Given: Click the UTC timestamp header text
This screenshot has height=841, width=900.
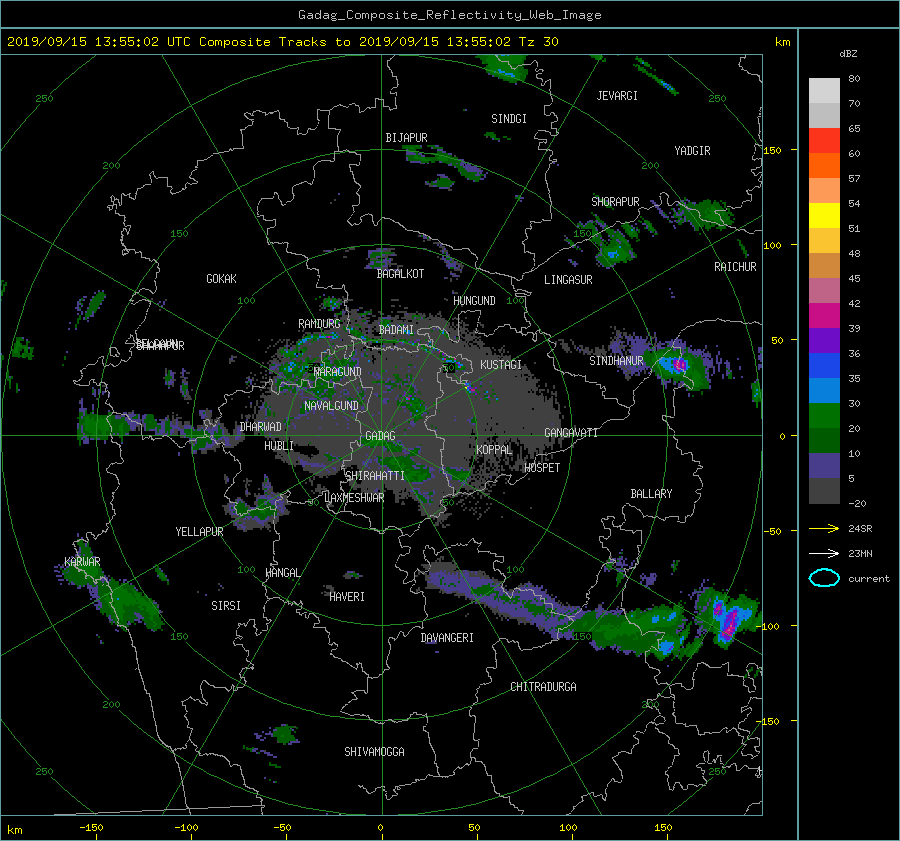Looking at the screenshot, I should [x=282, y=42].
